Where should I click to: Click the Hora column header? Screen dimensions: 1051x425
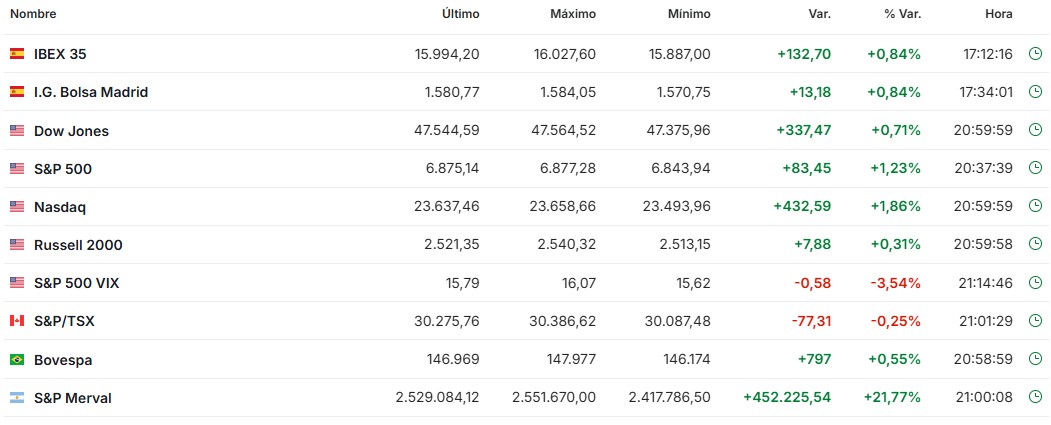click(998, 14)
